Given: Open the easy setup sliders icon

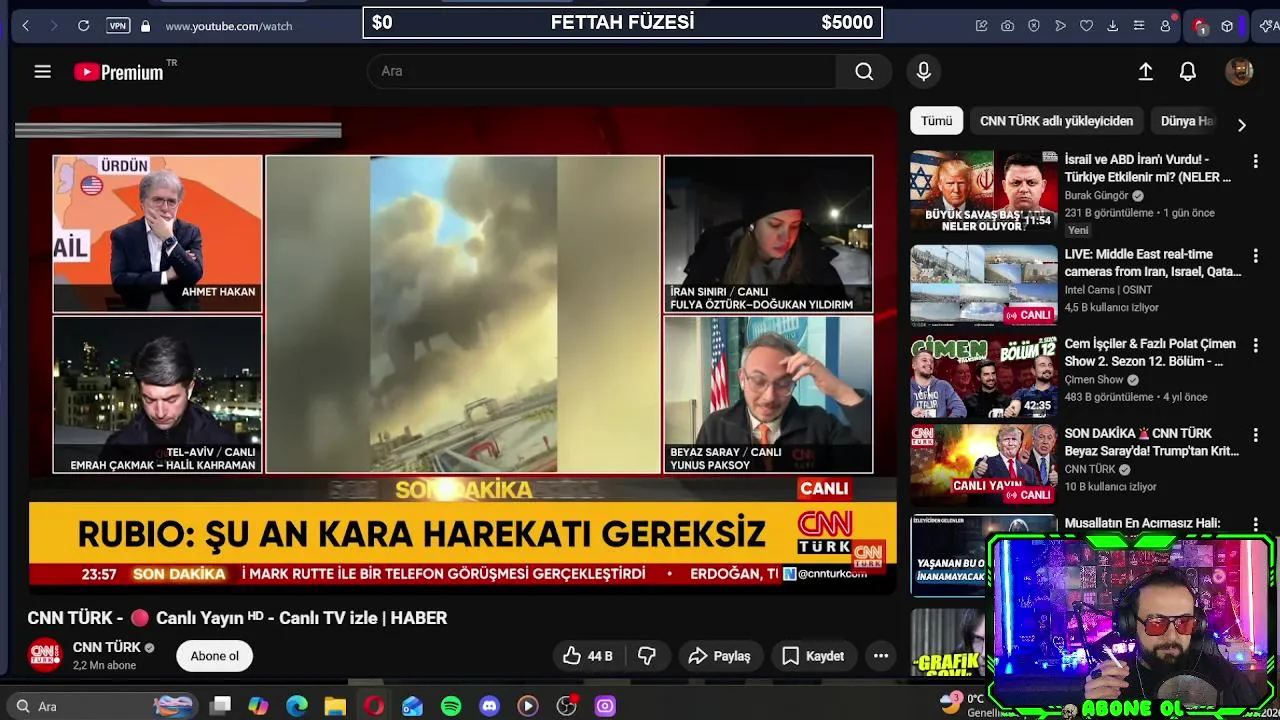Looking at the screenshot, I should (x=1138, y=26).
